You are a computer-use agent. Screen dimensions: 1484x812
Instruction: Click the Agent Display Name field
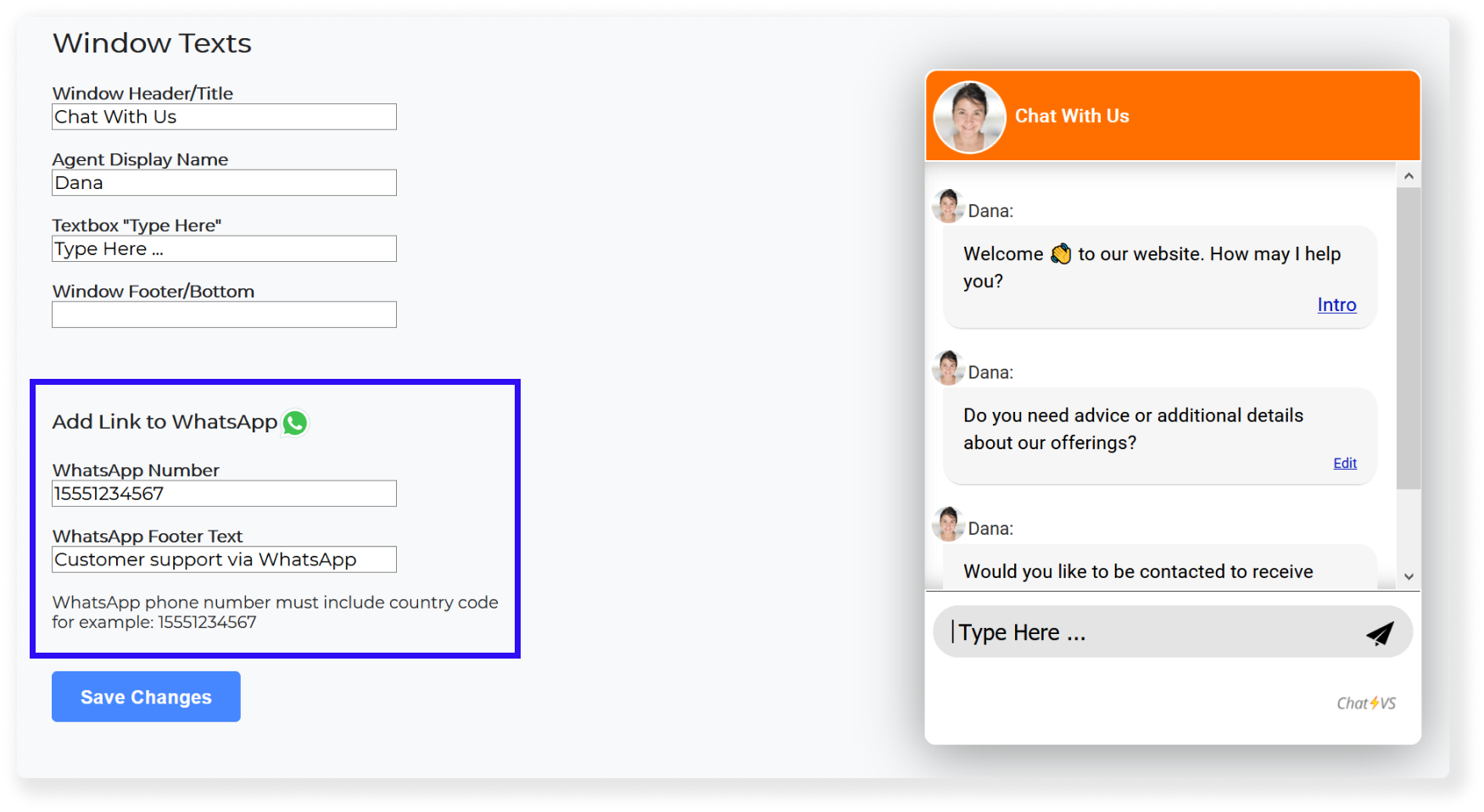pyautogui.click(x=224, y=183)
